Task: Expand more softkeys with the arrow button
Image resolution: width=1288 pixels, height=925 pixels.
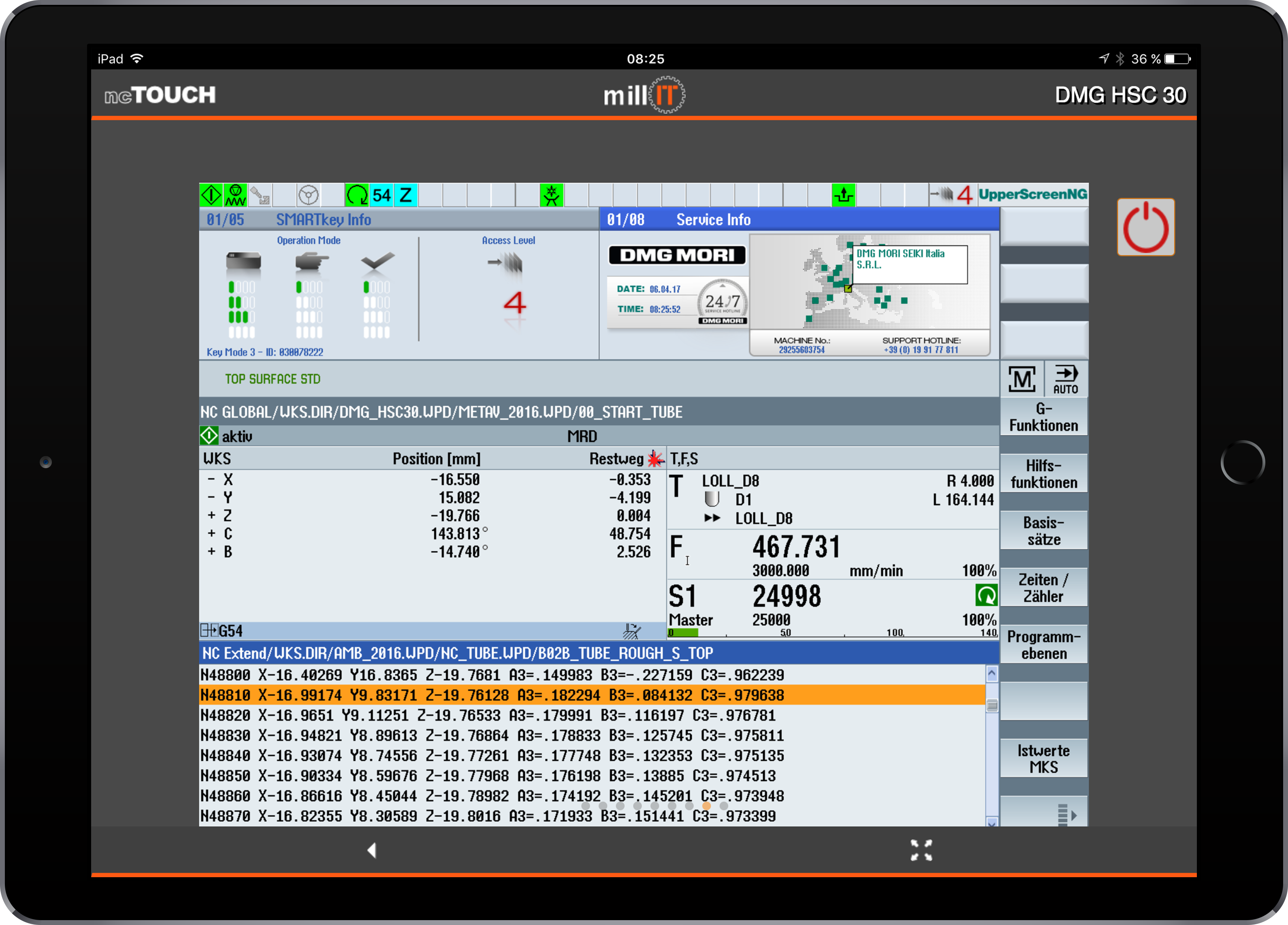Action: coord(1043,812)
